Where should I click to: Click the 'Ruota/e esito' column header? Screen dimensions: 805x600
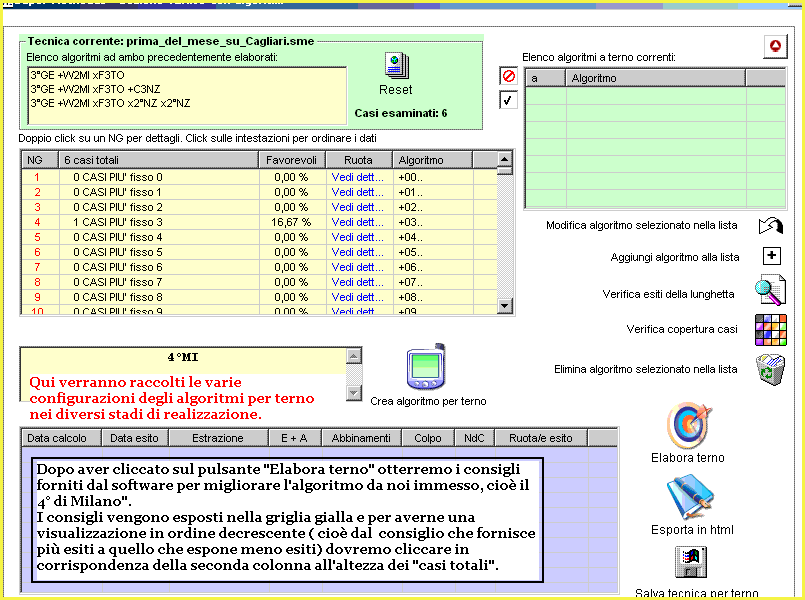coord(541,438)
